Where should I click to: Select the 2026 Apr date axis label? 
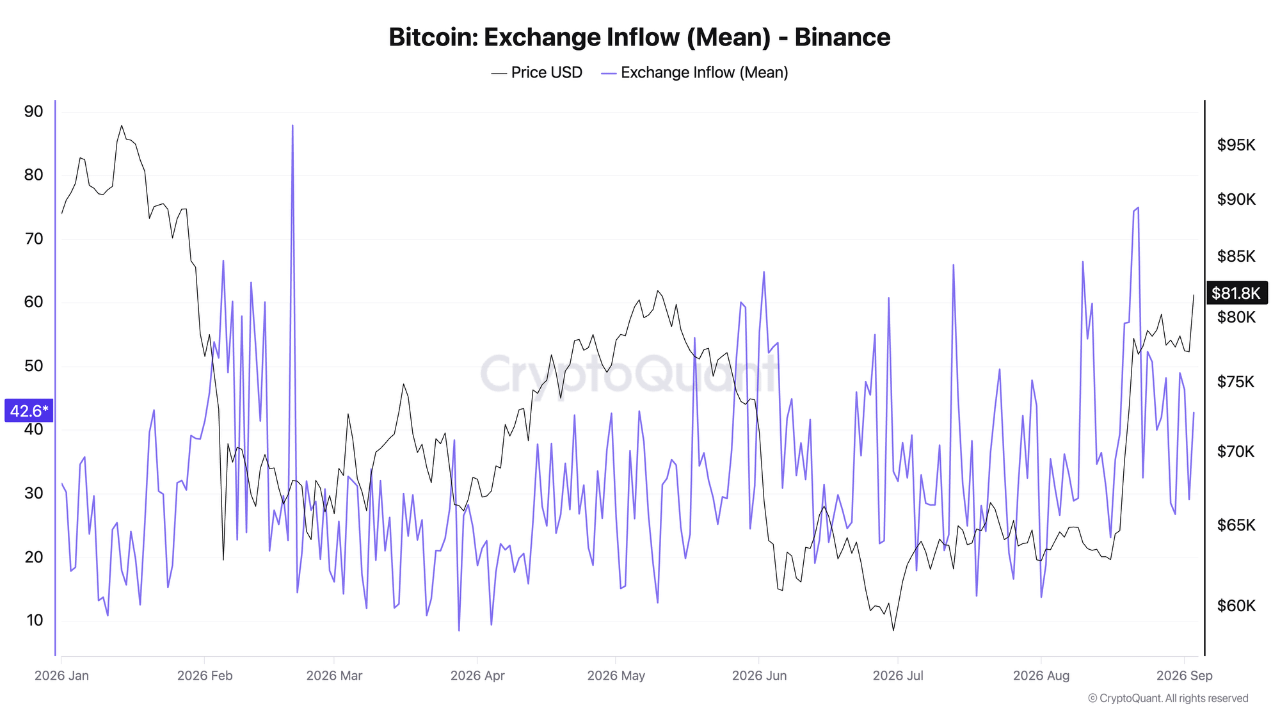pos(477,676)
